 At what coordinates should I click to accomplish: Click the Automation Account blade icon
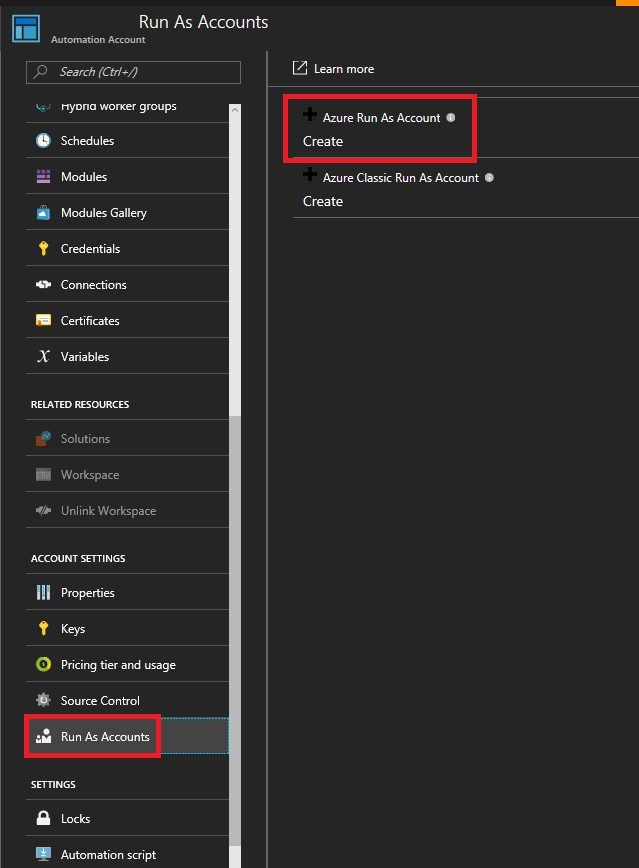26,28
